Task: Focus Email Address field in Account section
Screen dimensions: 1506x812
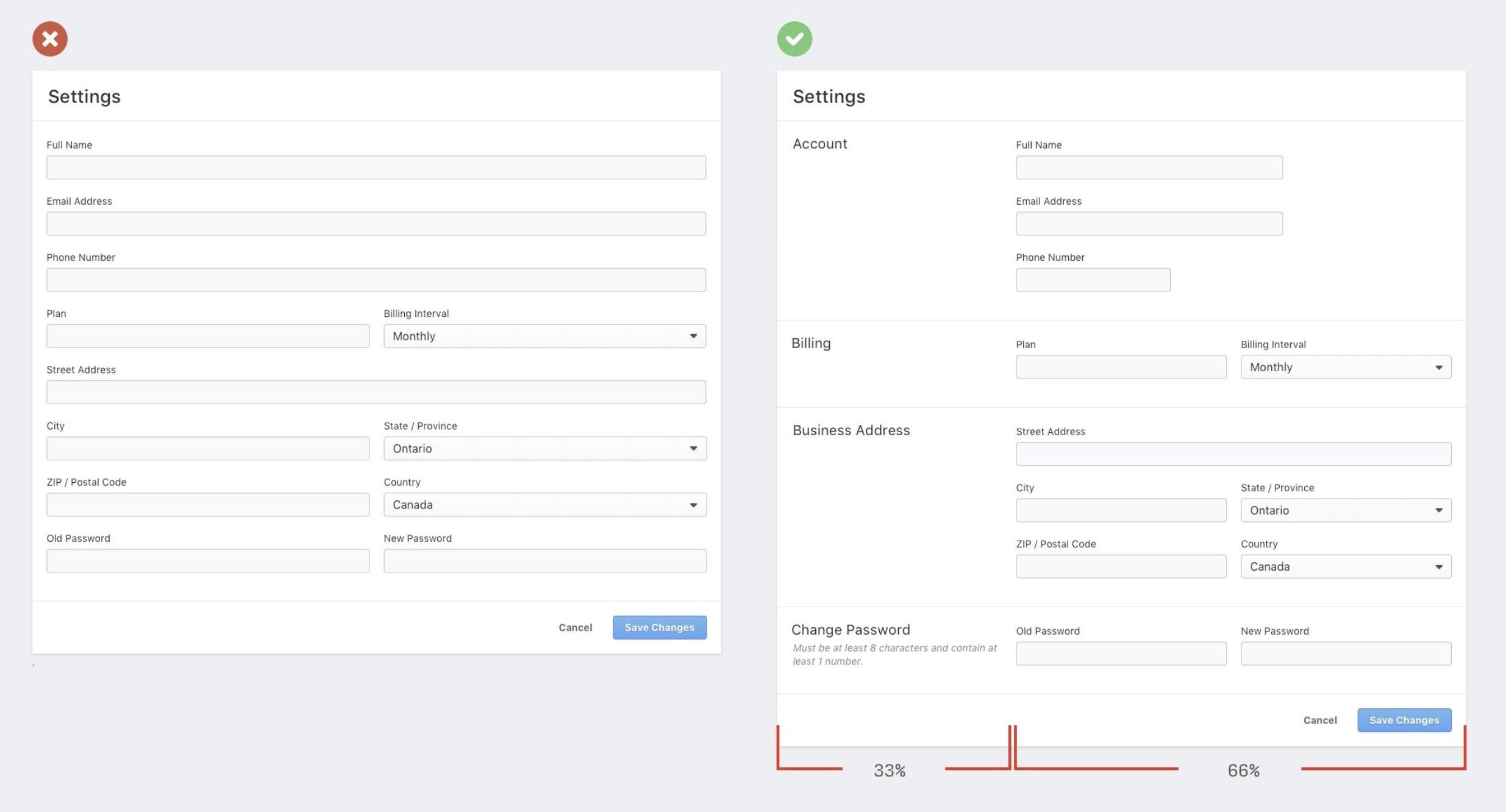Action: [x=1149, y=224]
